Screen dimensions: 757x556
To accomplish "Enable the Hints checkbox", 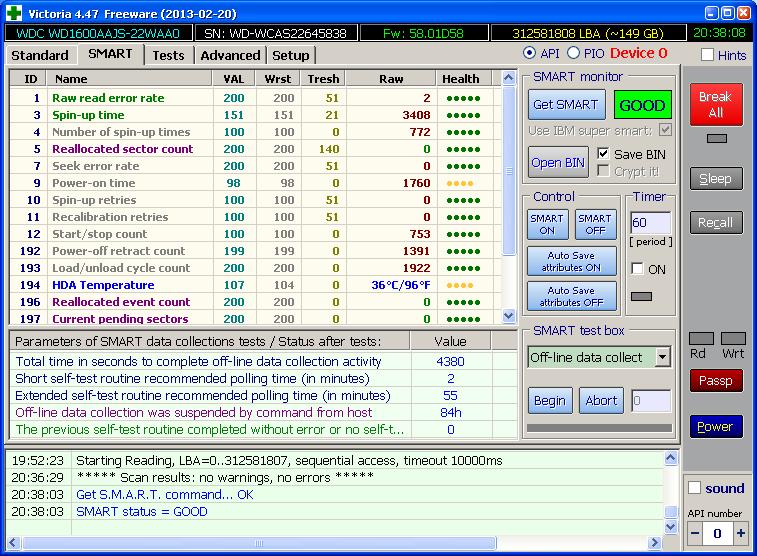I will click(707, 55).
